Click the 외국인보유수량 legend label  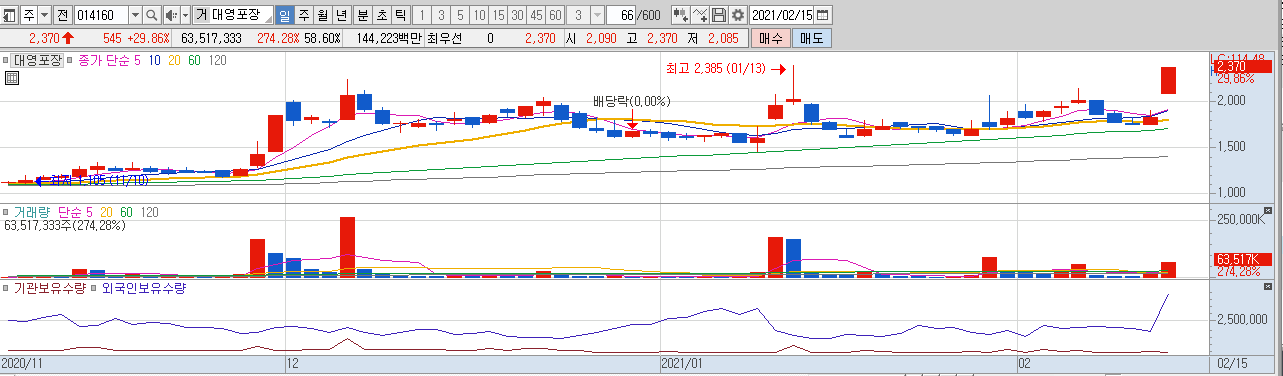click(x=143, y=288)
